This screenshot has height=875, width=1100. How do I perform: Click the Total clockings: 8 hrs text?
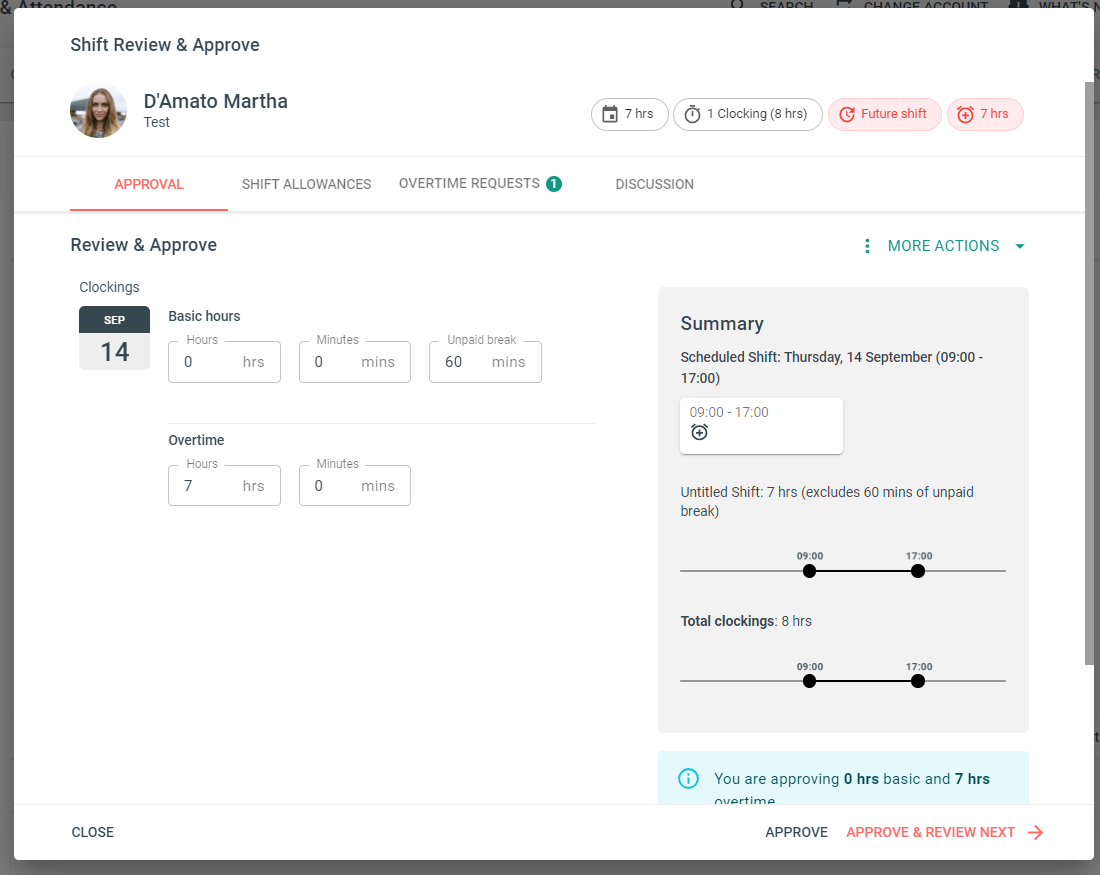(x=746, y=621)
